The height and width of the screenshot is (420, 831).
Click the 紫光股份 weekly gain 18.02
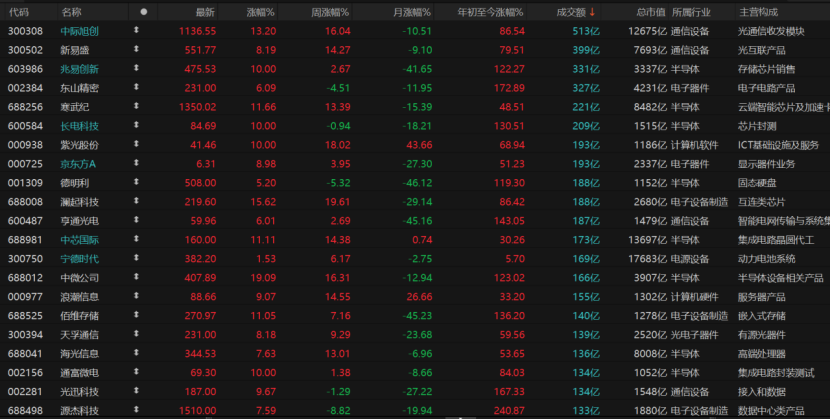coord(338,145)
